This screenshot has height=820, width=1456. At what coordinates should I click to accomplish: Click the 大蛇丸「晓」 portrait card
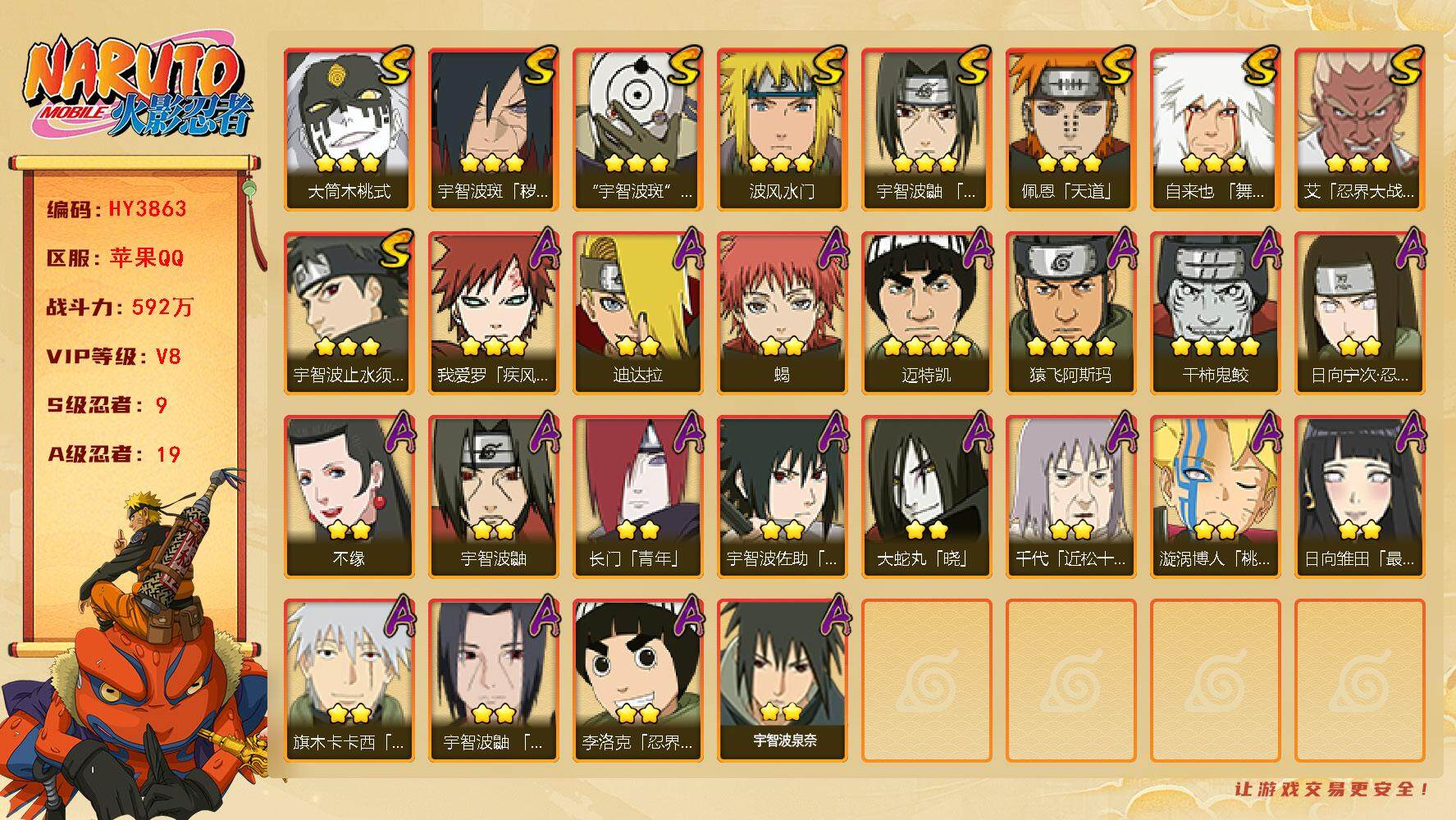[926, 496]
